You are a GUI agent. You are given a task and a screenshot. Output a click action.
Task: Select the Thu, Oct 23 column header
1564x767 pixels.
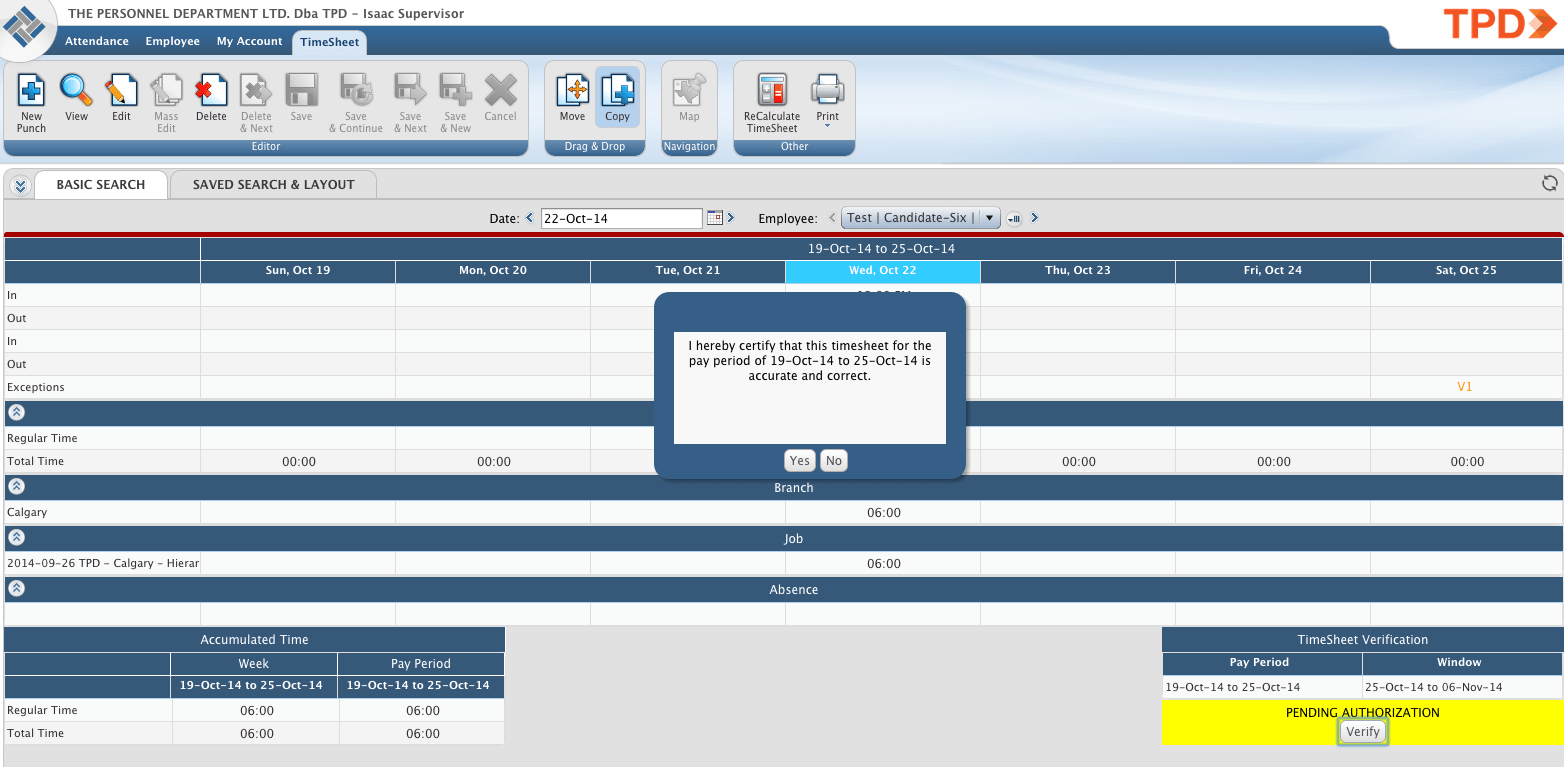pos(1078,271)
